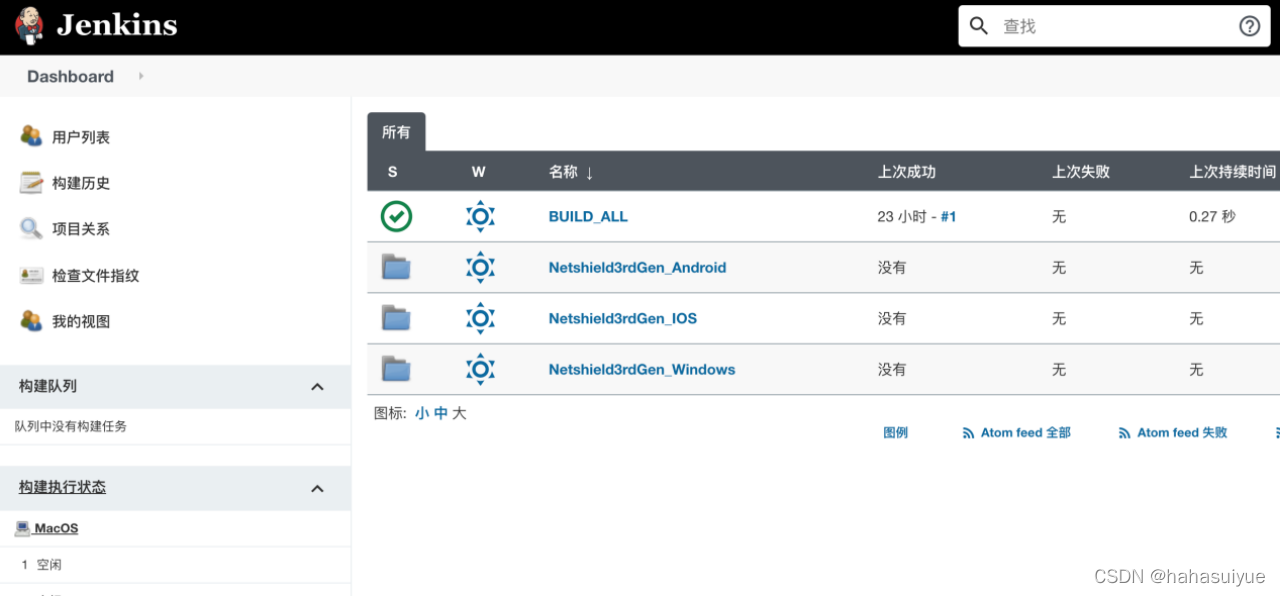Open the Netshield3rdGen_Windows folder link
This screenshot has width=1280, height=596.
tap(642, 369)
